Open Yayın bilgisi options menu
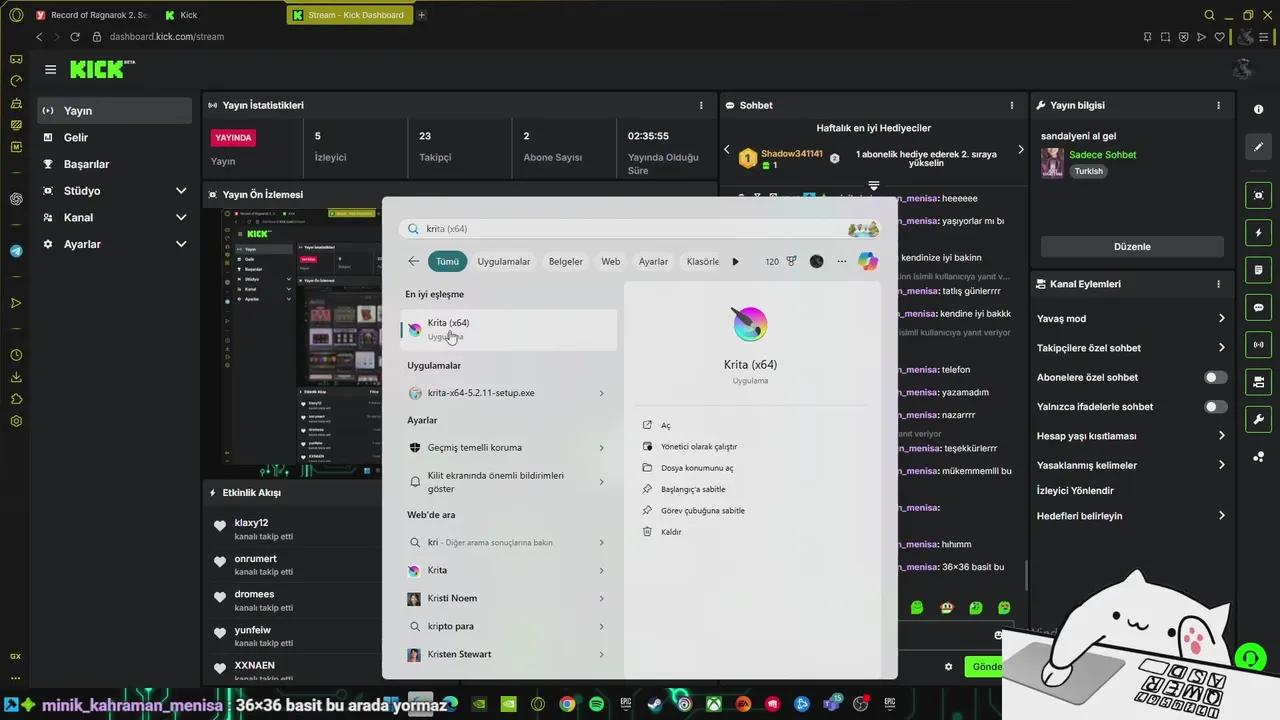Viewport: 1280px width, 720px height. point(1218,105)
